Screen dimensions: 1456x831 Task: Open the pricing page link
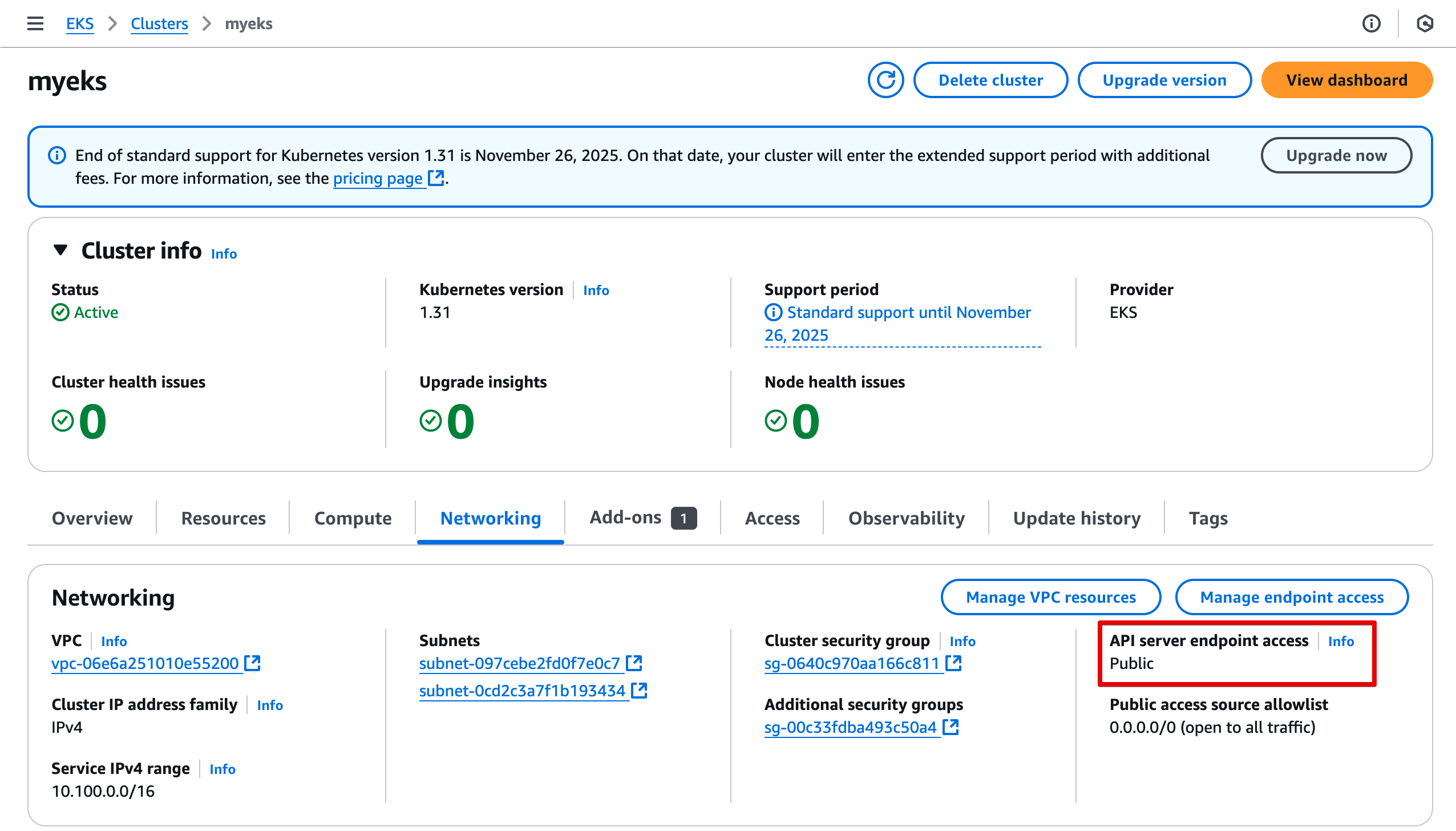click(378, 178)
